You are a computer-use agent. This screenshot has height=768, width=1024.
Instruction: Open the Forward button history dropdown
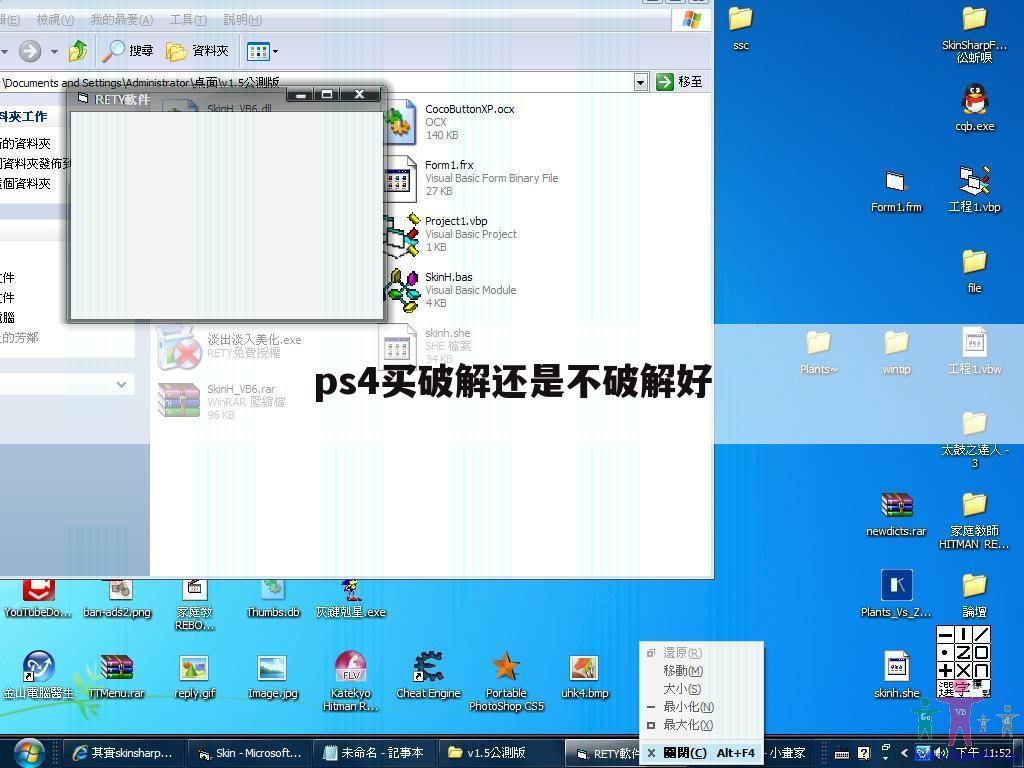coord(54,51)
